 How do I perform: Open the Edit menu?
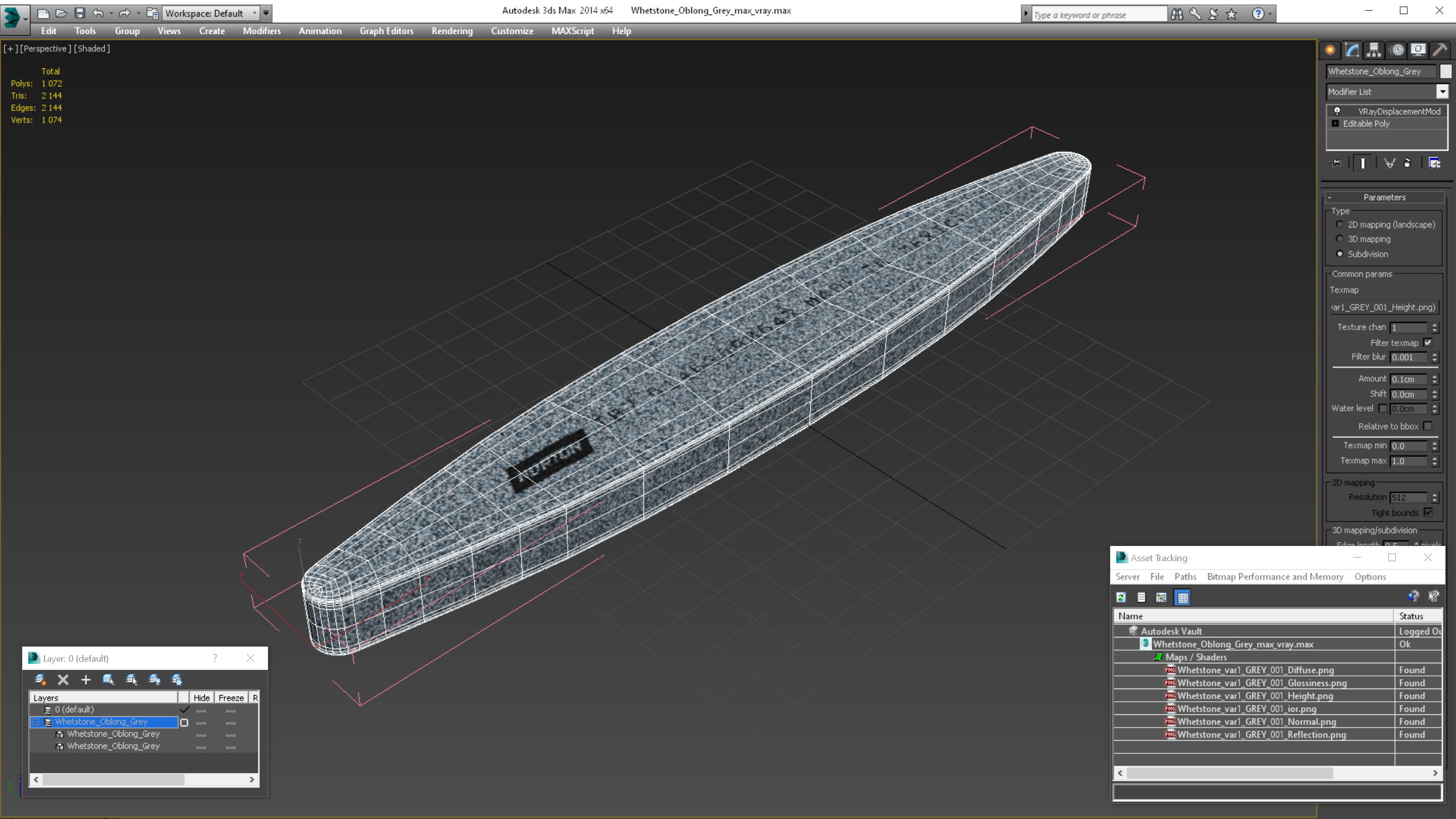[x=49, y=31]
